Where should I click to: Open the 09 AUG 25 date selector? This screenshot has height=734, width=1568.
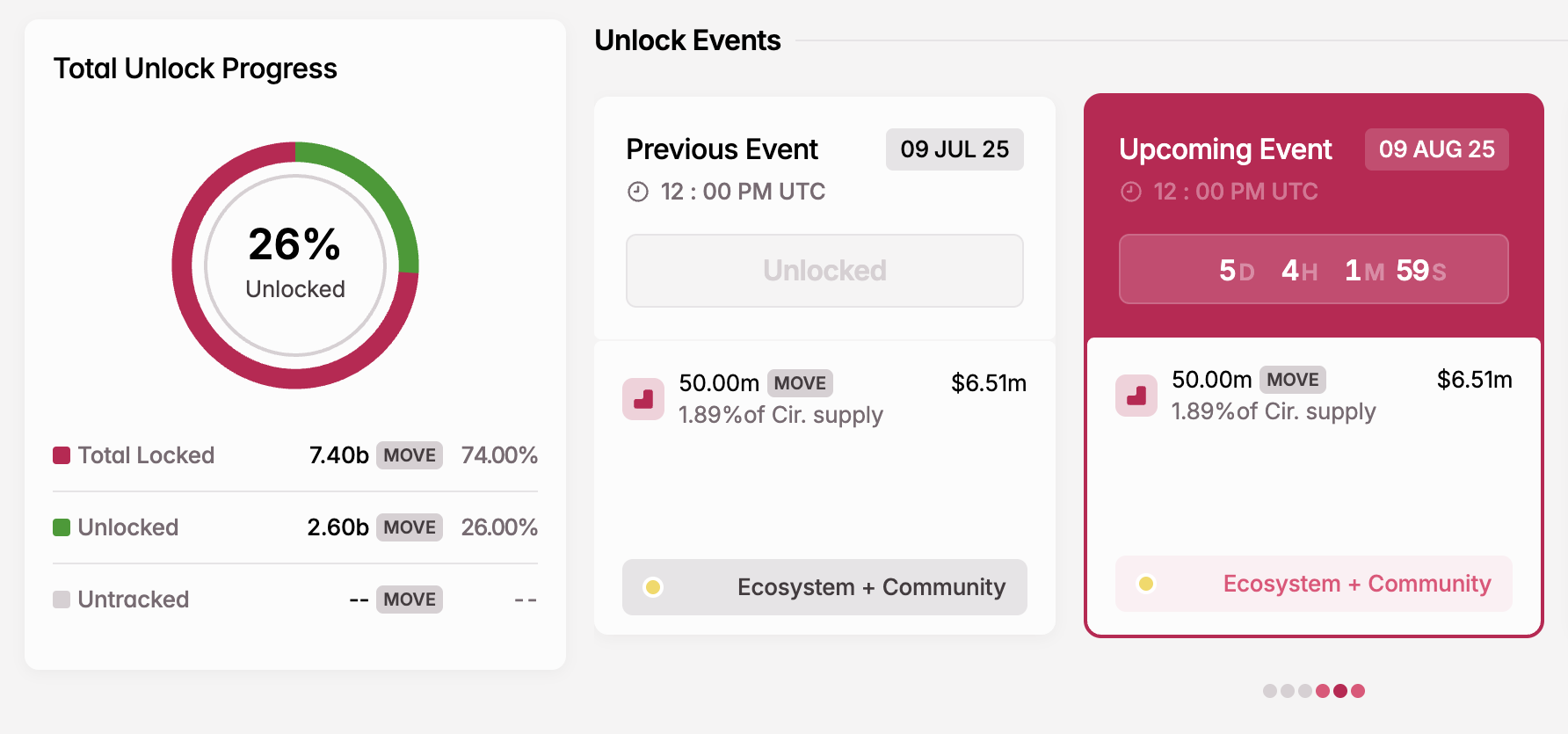coord(1436,149)
